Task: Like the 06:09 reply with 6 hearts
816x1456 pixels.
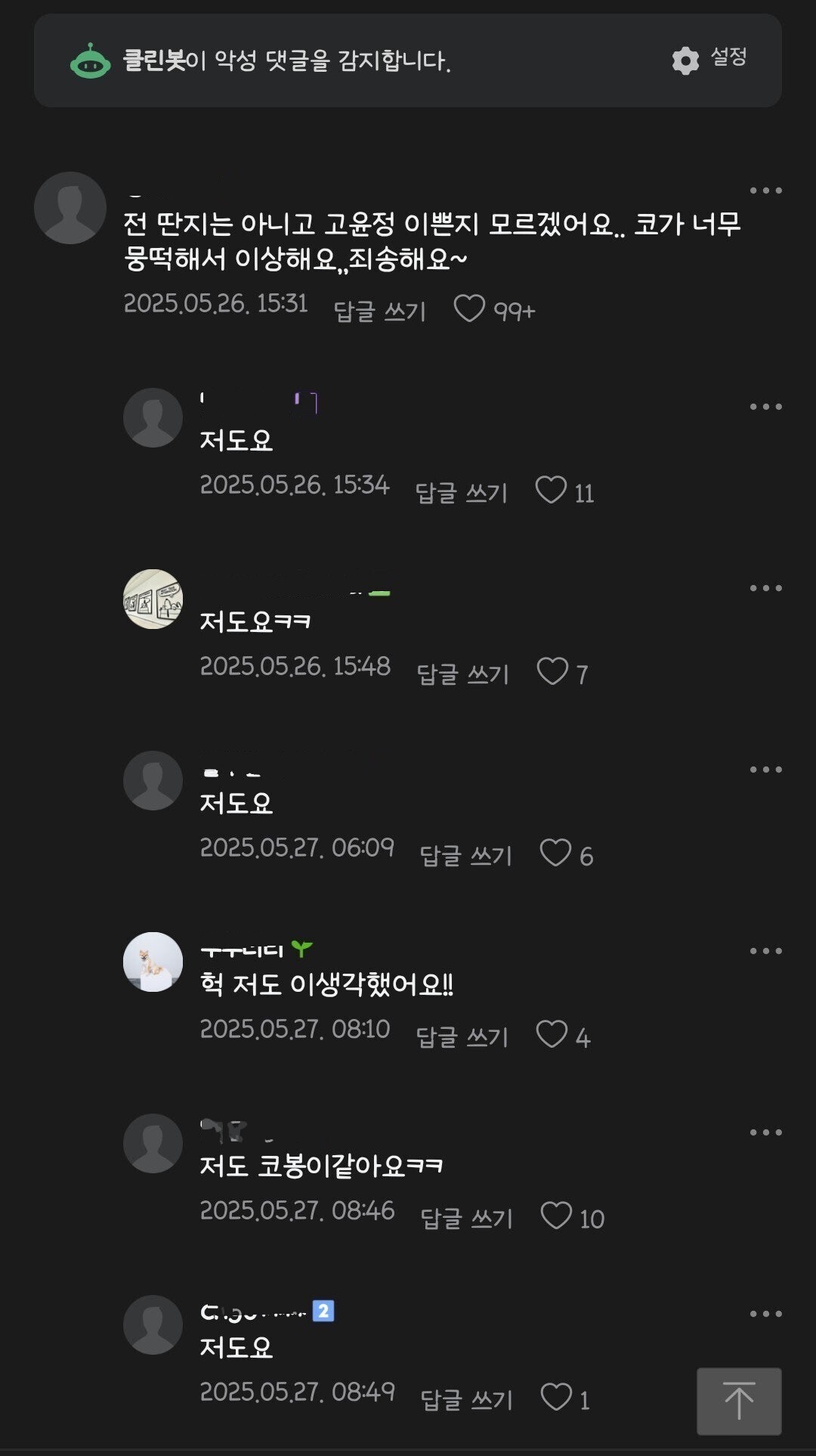Action: [x=555, y=853]
